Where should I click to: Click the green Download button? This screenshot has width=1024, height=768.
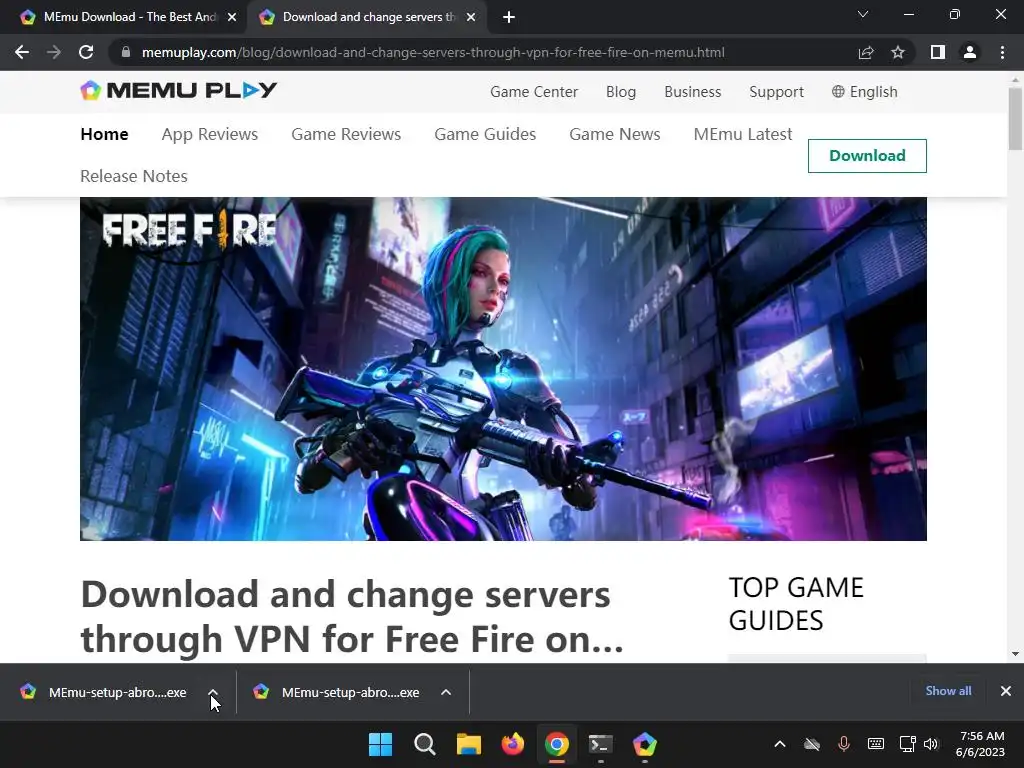tap(867, 155)
